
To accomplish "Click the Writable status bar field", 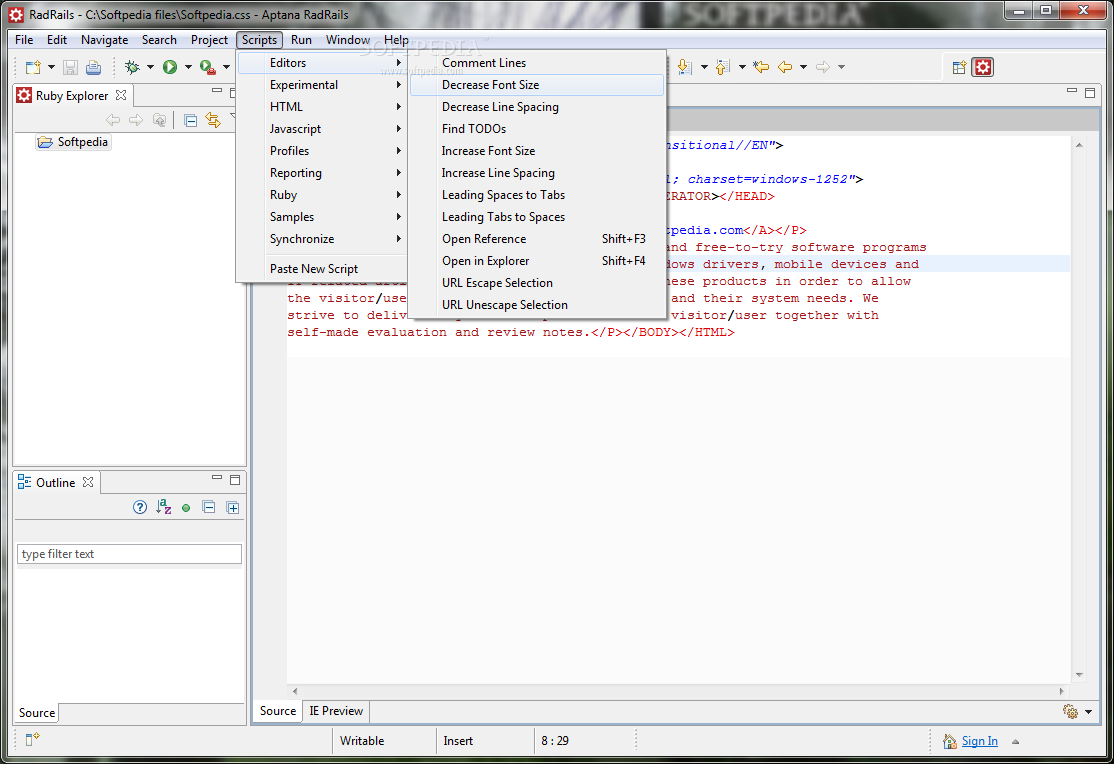I will tap(384, 741).
